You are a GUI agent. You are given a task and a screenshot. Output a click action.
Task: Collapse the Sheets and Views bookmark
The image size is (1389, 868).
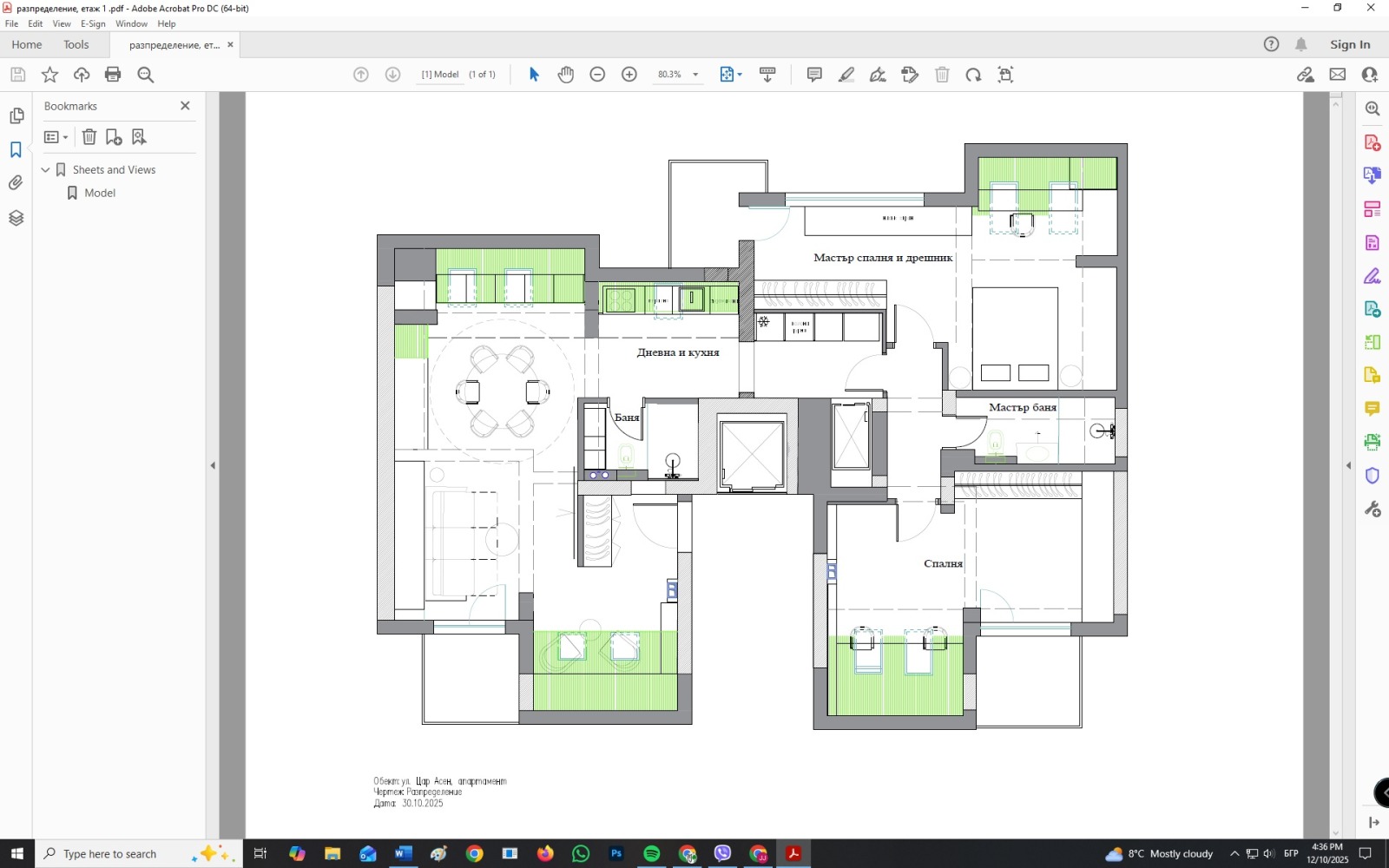46,170
